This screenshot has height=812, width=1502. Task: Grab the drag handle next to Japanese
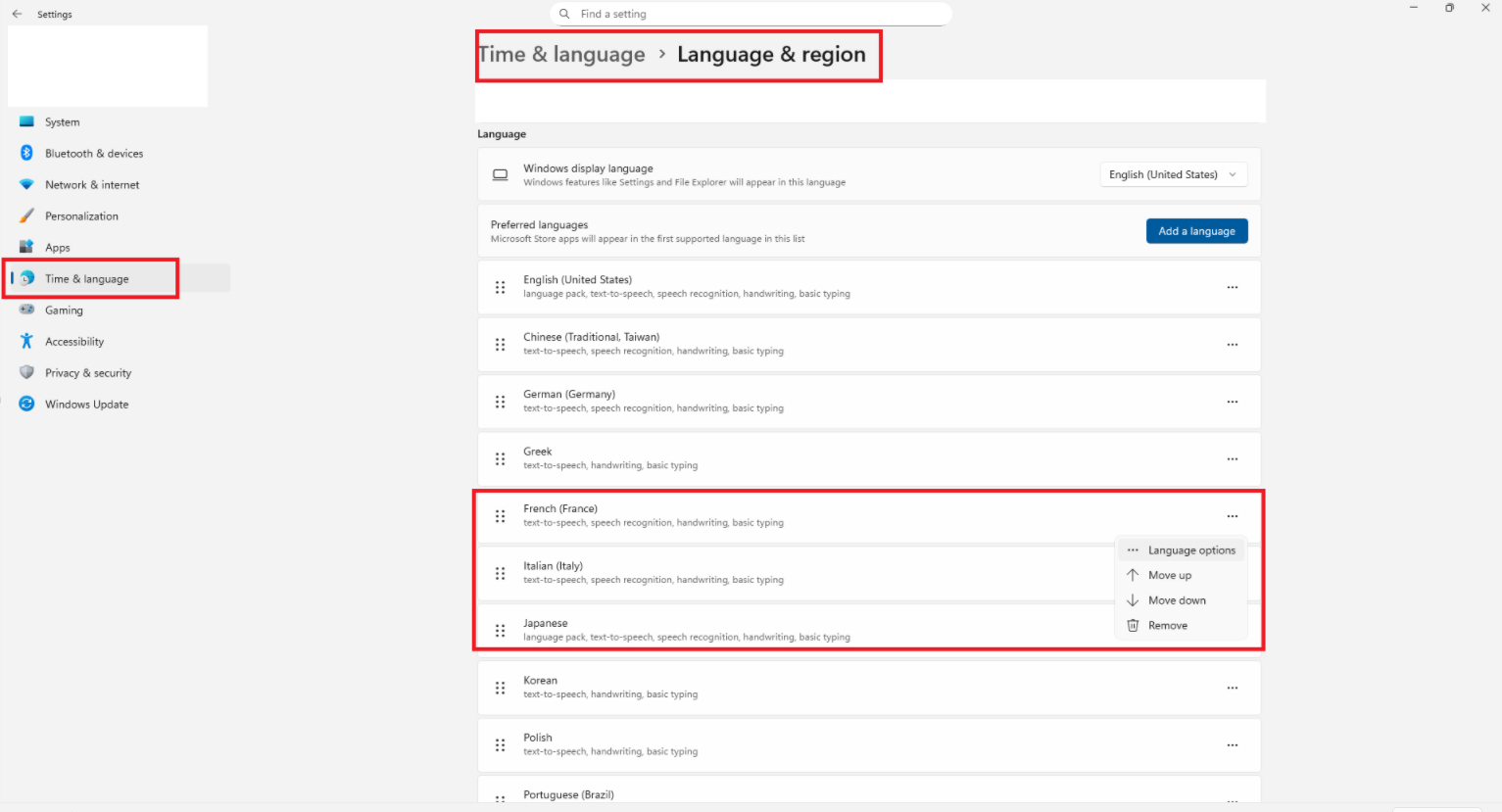501,631
